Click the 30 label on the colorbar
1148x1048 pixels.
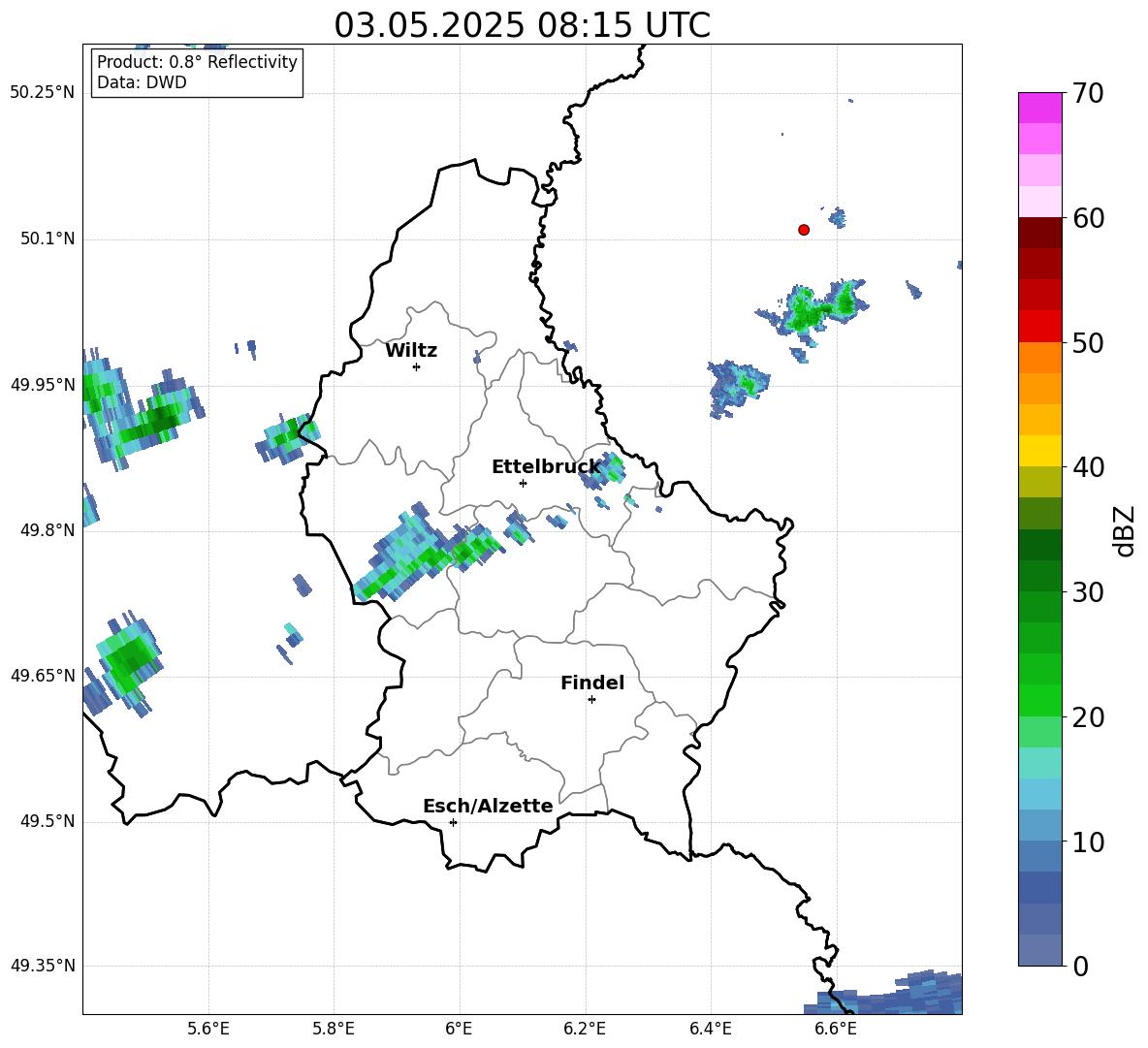(1088, 592)
